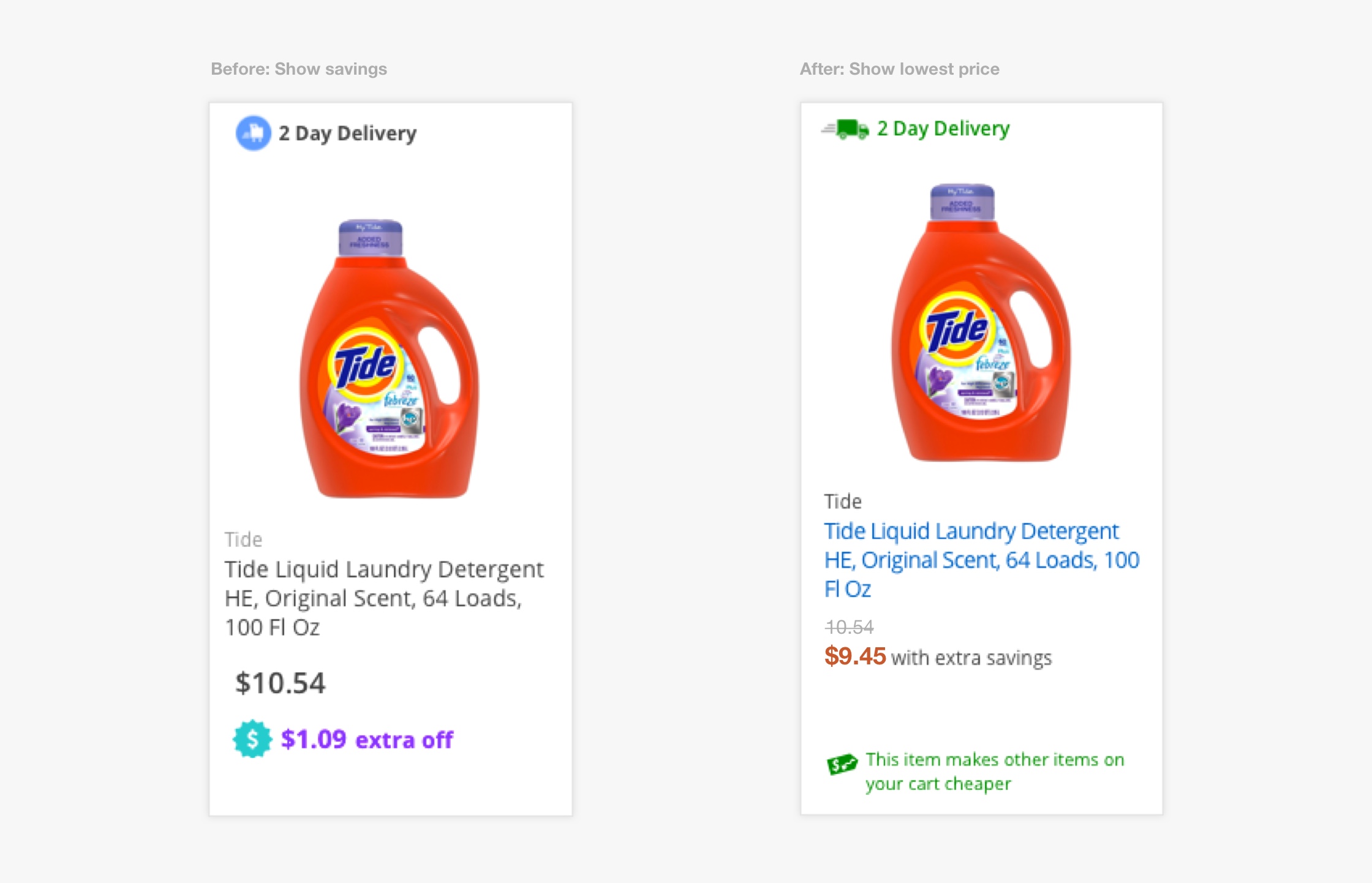Image resolution: width=1372 pixels, height=883 pixels.
Task: Click the struck-through 10.54 price
Action: 849,627
